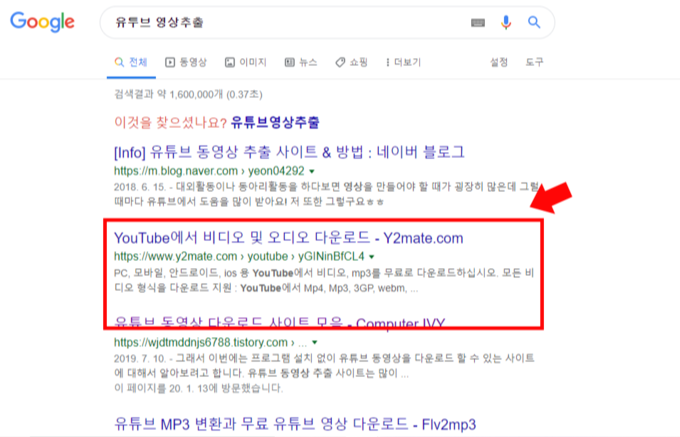The width and height of the screenshot is (680, 437).
Task: Switch to the 뉴스 tab
Action: pos(301,62)
